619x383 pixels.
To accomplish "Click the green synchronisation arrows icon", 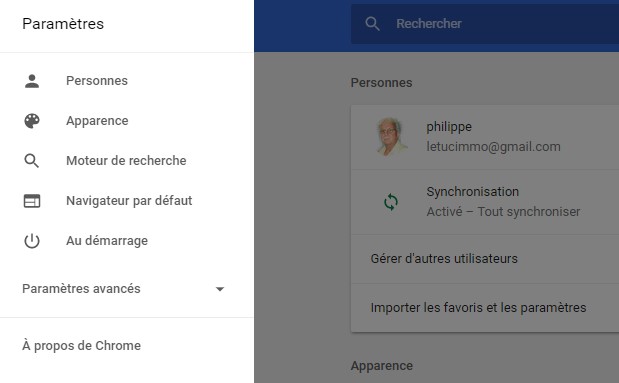I will [391, 202].
